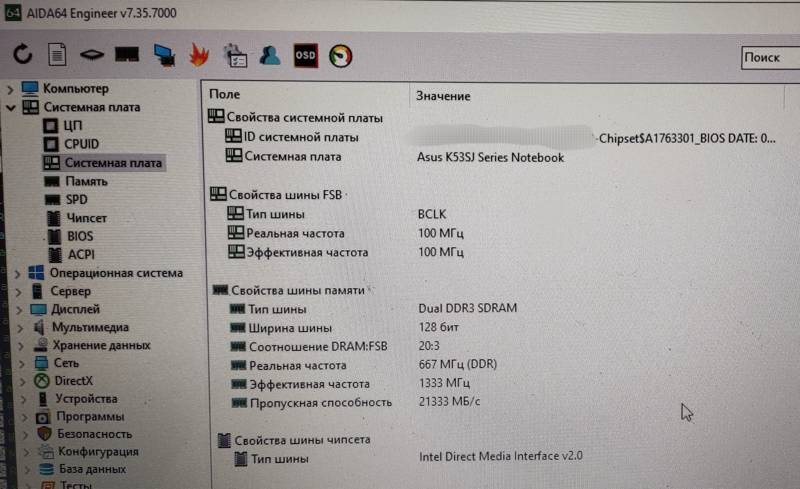Click the user profile toolbar icon
The height and width of the screenshot is (489, 800).
[270, 55]
